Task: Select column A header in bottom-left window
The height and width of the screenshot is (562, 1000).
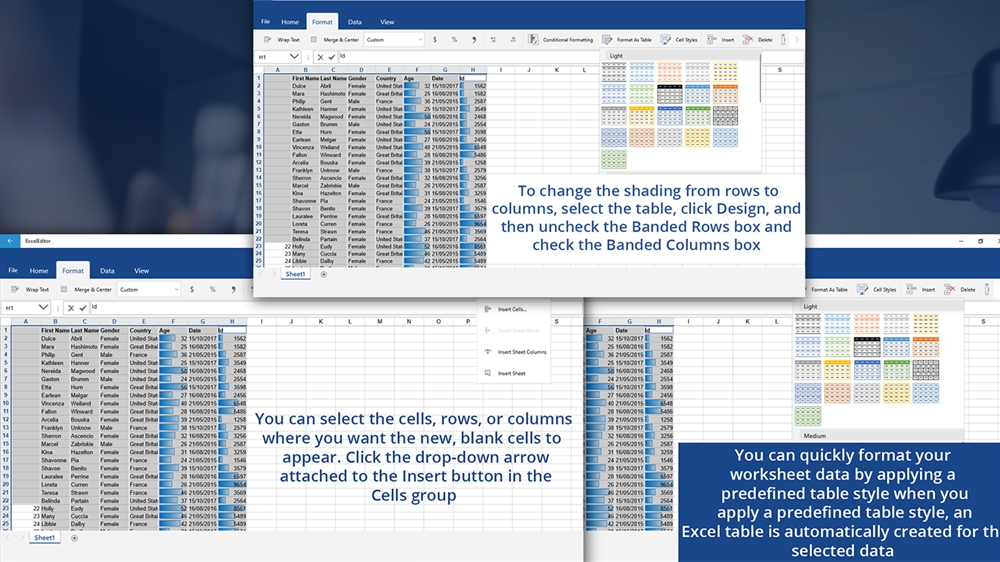Action: coord(26,322)
